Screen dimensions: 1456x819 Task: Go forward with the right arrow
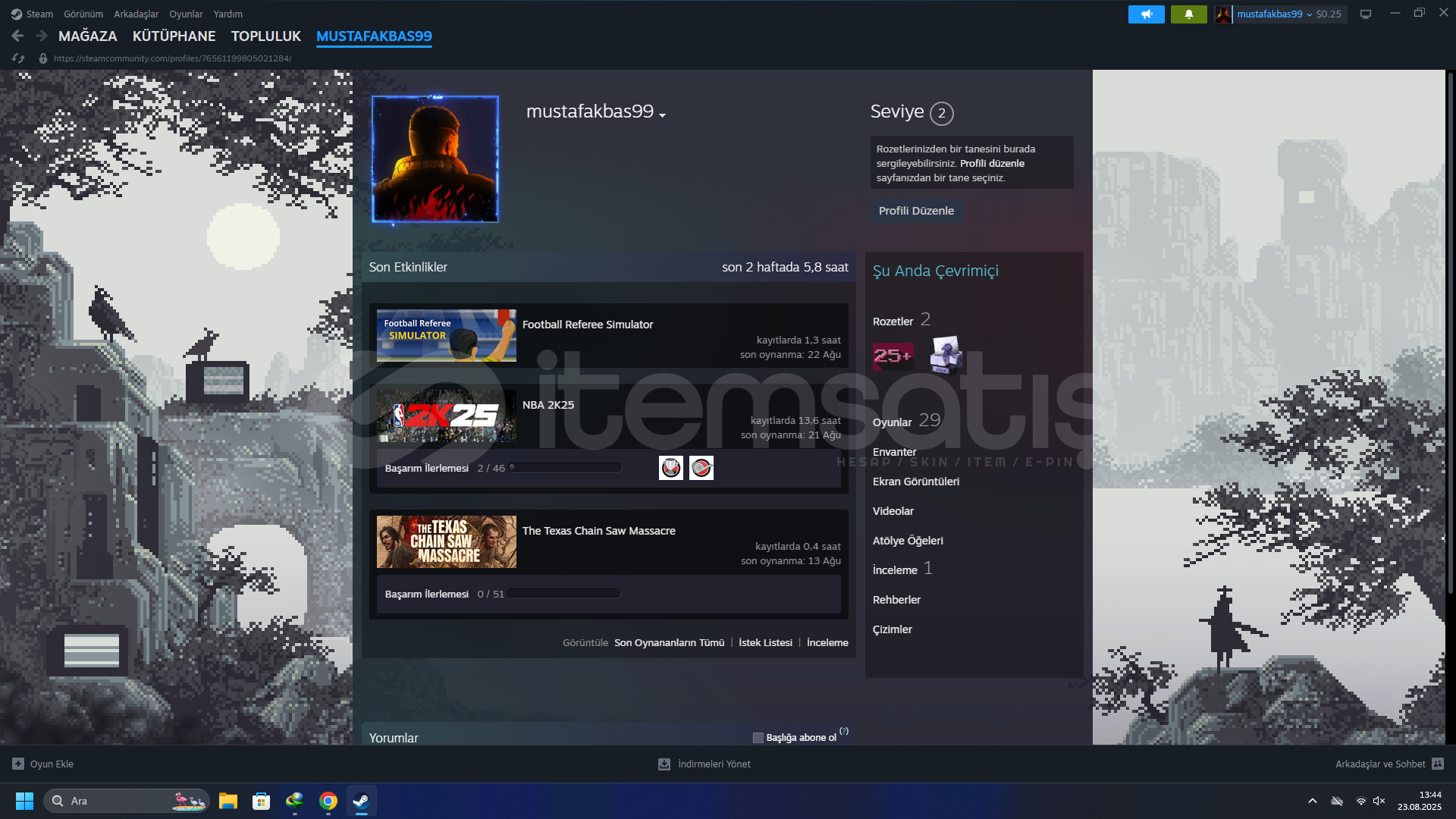point(42,36)
